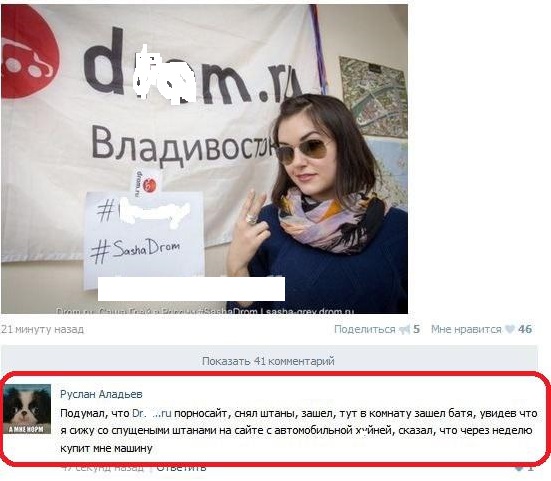
Task: Click the share count number 5
Action: coord(416,330)
